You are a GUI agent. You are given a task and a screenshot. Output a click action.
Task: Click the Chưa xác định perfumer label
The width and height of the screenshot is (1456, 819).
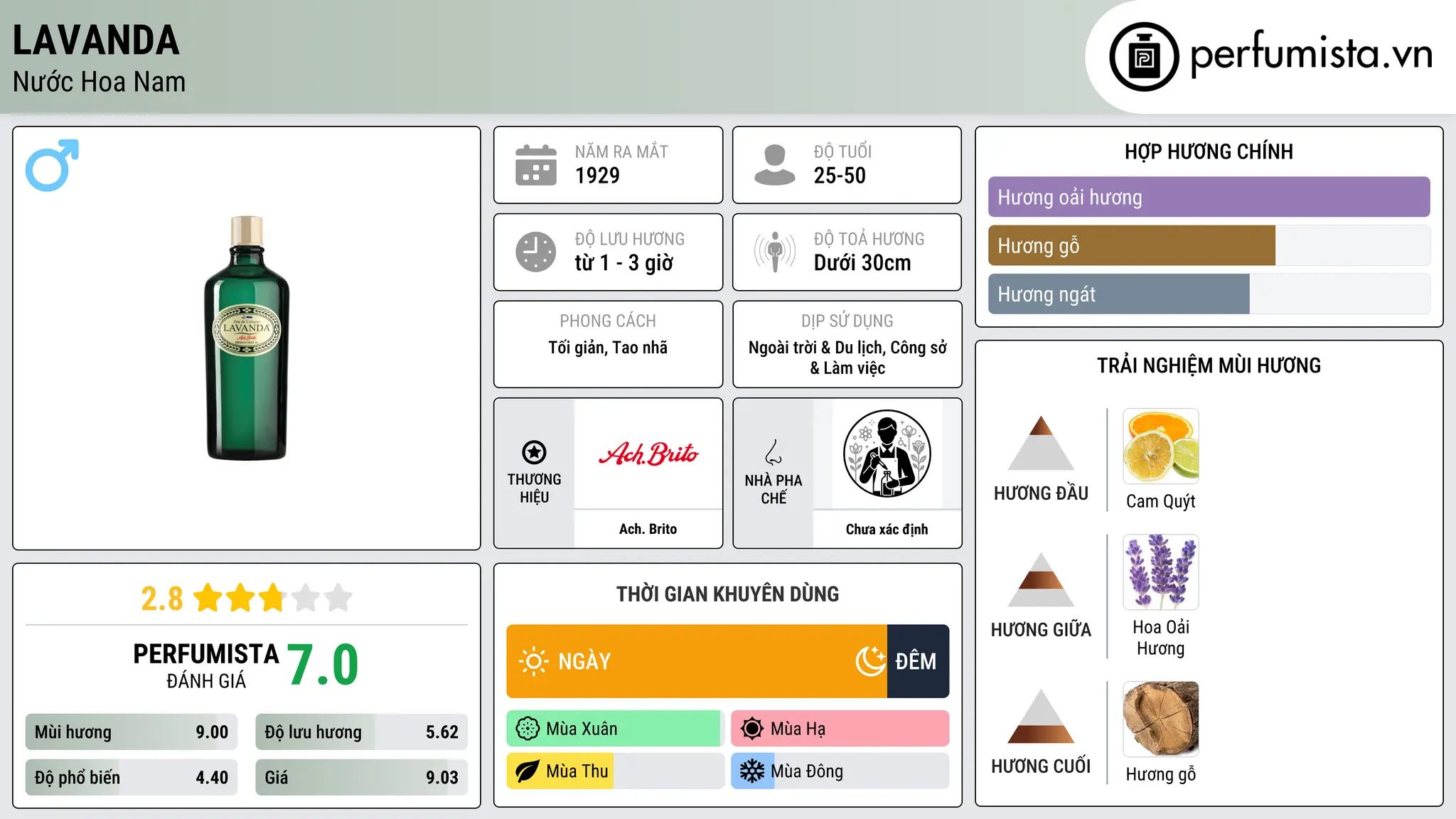[887, 529]
